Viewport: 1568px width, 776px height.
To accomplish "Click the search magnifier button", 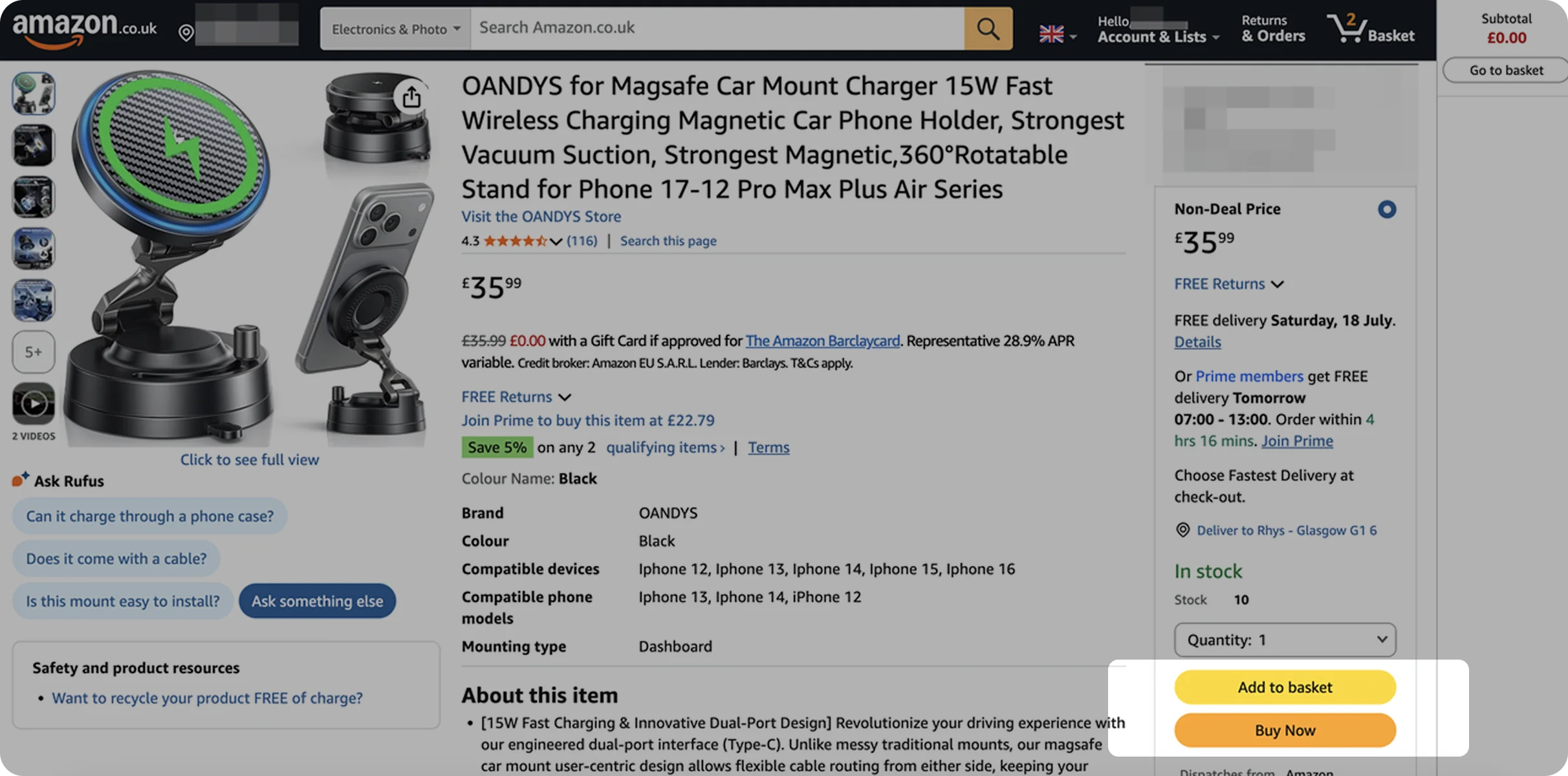I will pos(988,28).
